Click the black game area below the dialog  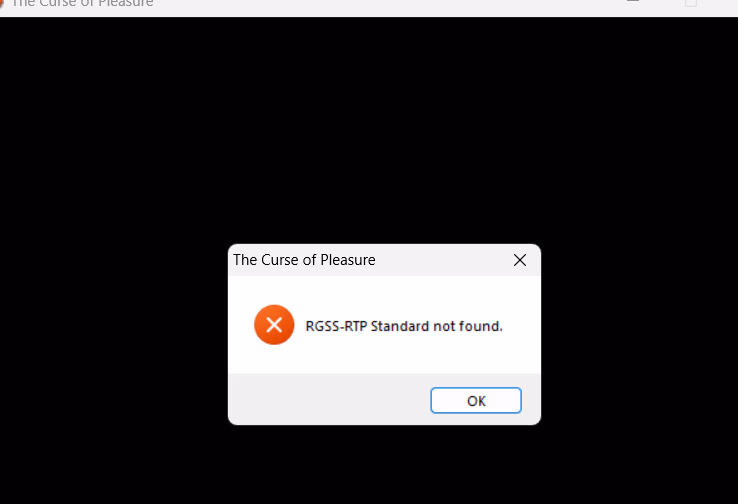click(x=369, y=465)
